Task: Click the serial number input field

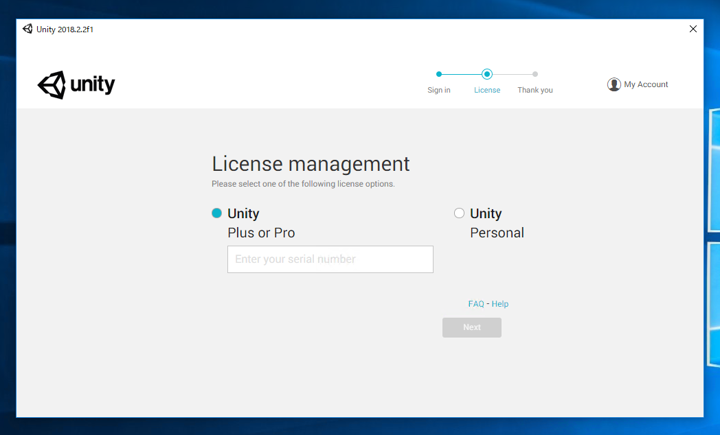Action: click(330, 259)
